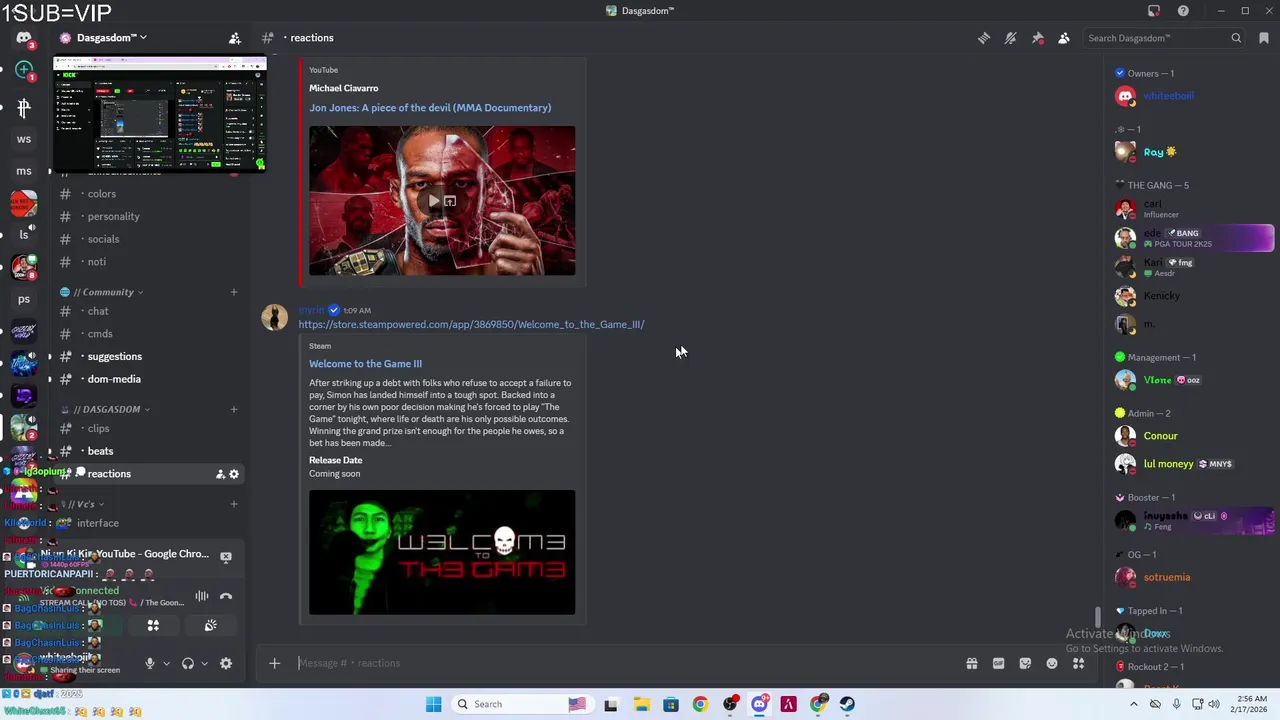Open pinned messages pin icon
The height and width of the screenshot is (720, 1280).
pos(1038,38)
